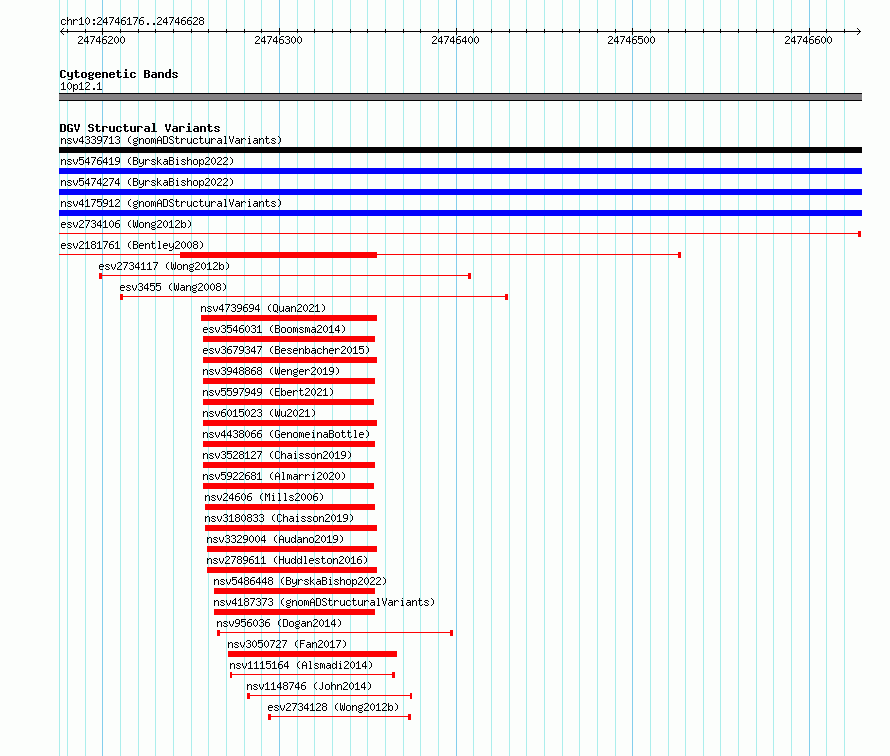Click the esv3455 thin red line
The height and width of the screenshot is (756, 890).
(314, 297)
